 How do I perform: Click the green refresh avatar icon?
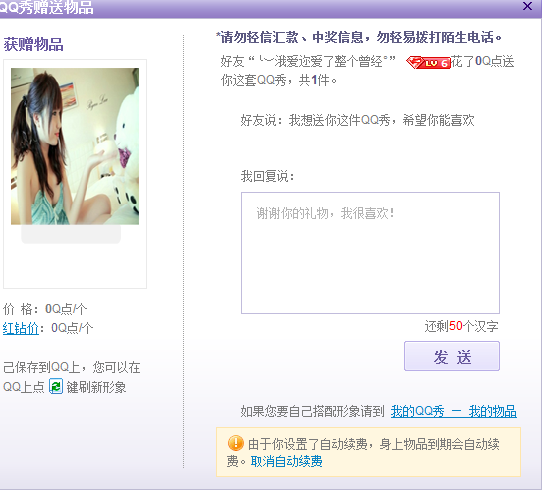click(x=55, y=386)
